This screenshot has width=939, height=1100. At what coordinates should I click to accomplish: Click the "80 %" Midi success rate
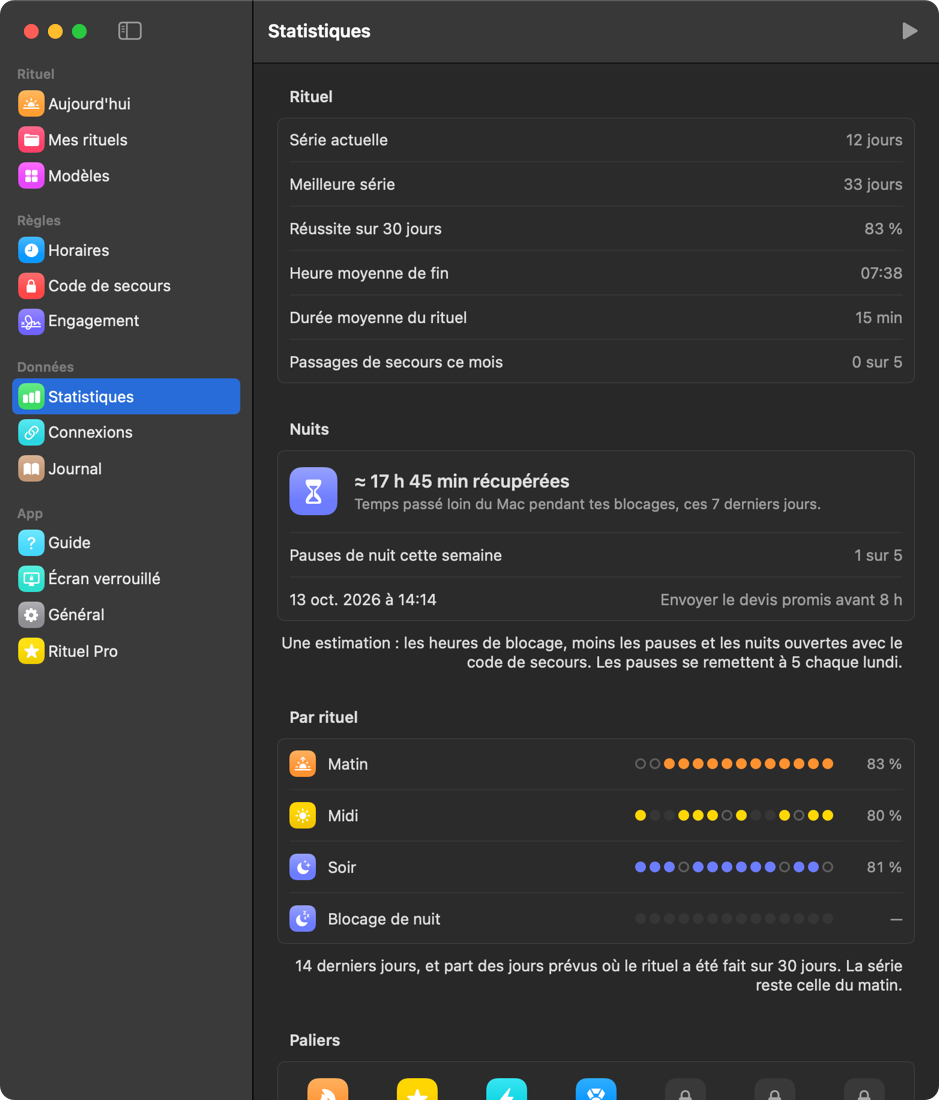tap(884, 815)
